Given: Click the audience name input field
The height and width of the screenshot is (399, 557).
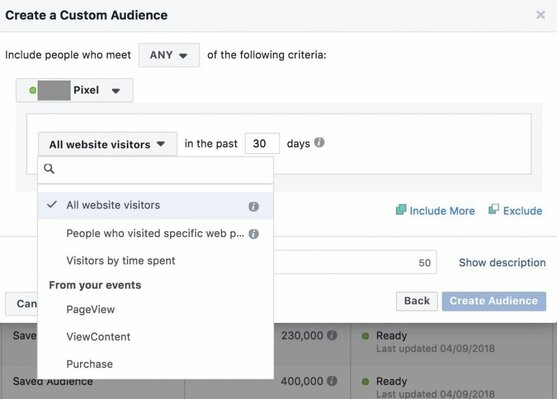Looking at the screenshot, I should coord(355,262).
